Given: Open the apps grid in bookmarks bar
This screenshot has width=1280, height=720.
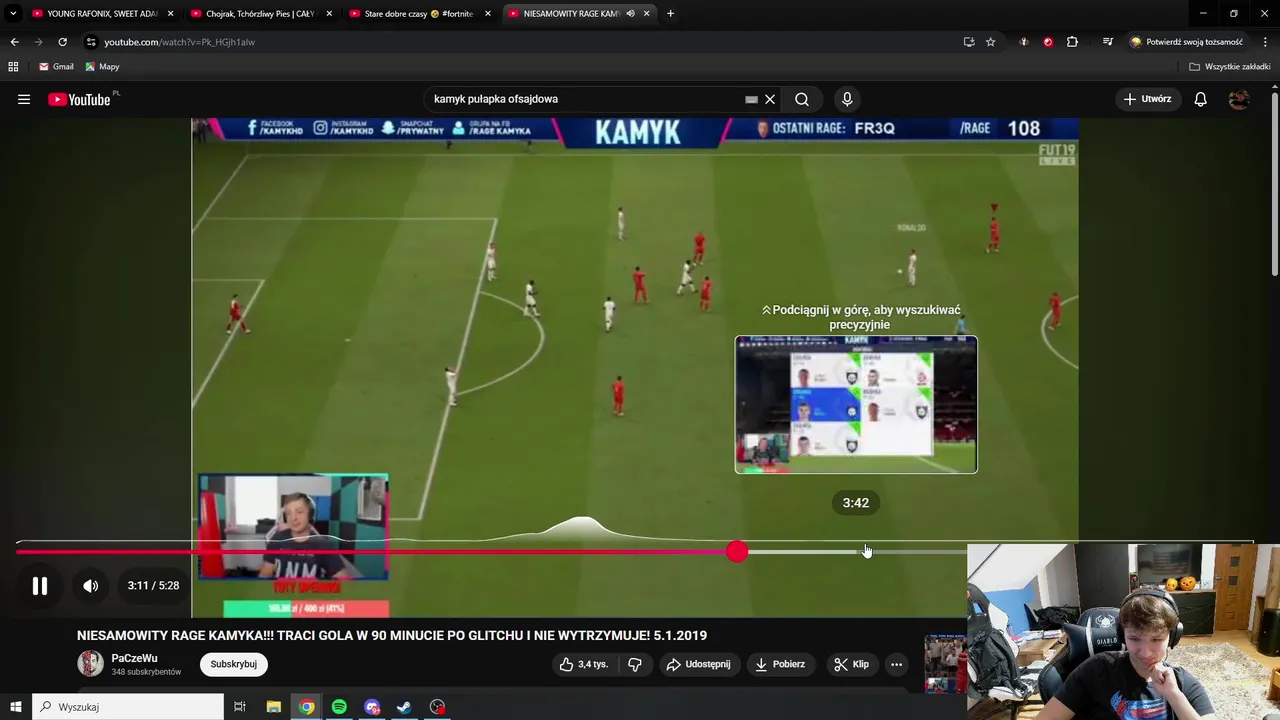Looking at the screenshot, I should coord(13,66).
